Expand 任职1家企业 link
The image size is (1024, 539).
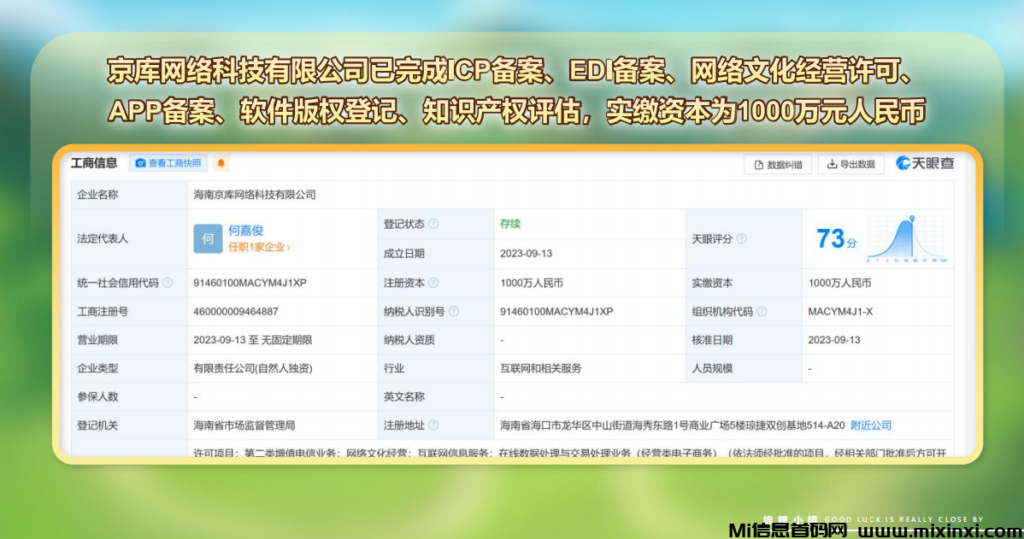(259, 247)
